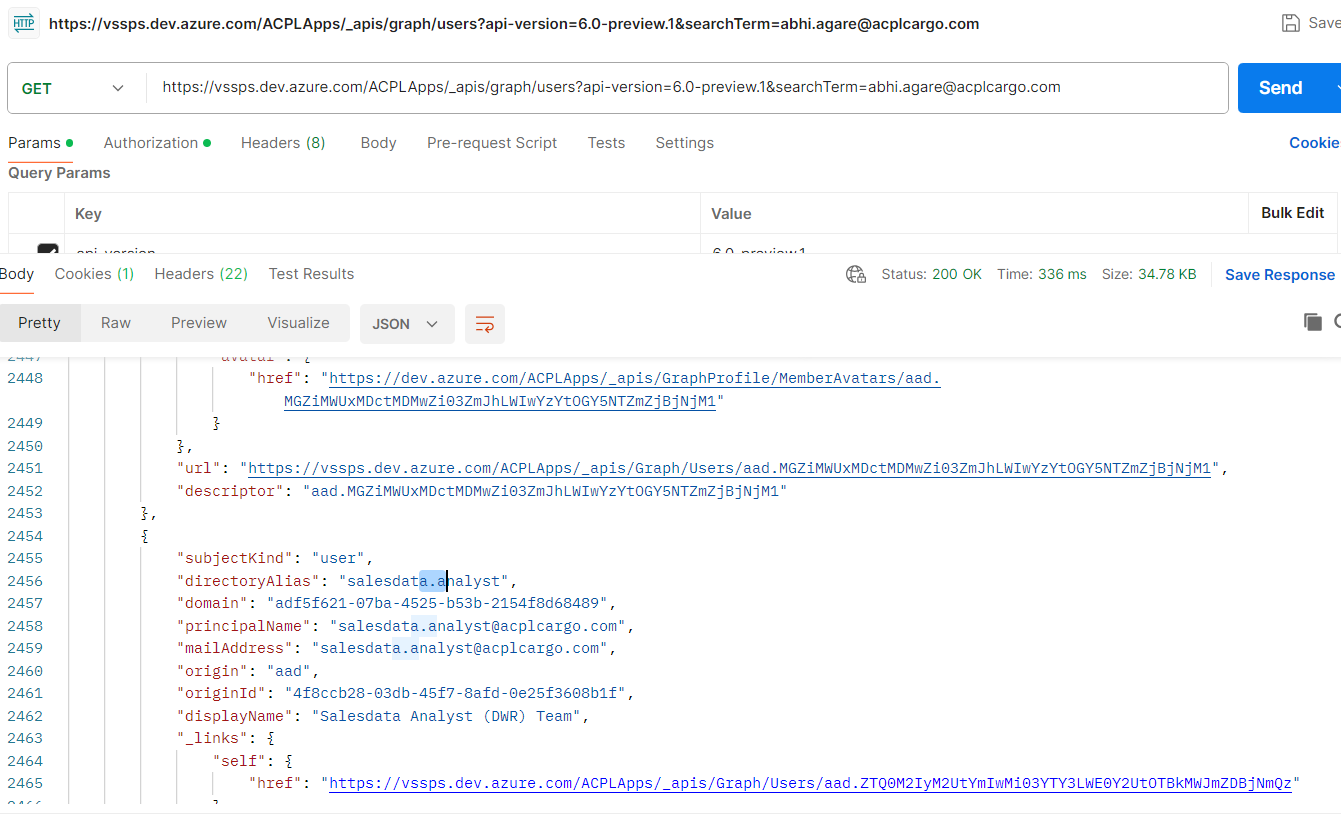The width and height of the screenshot is (1341, 827).
Task: Click Save Response
Action: pyautogui.click(x=1280, y=275)
